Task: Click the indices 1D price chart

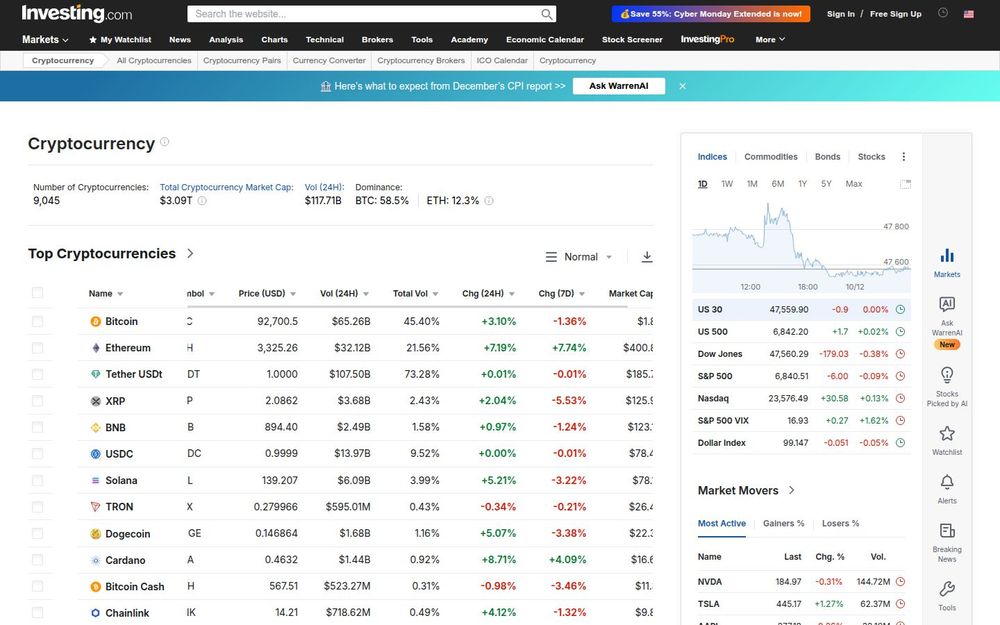Action: (801, 245)
